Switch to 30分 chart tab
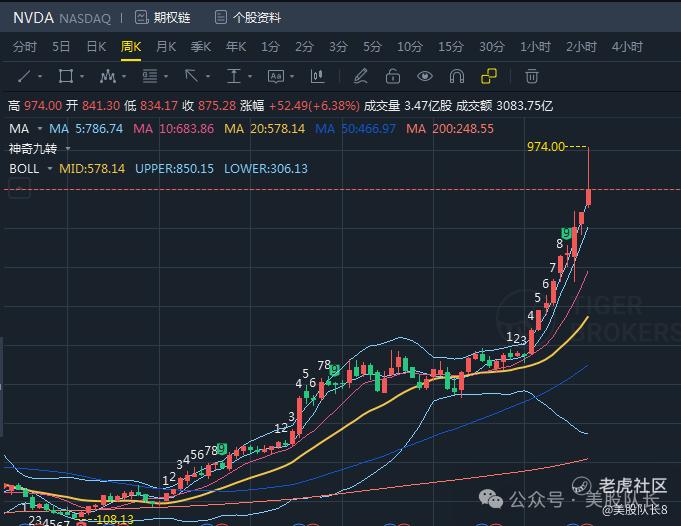Screen dimensions: 681x526 point(492,46)
